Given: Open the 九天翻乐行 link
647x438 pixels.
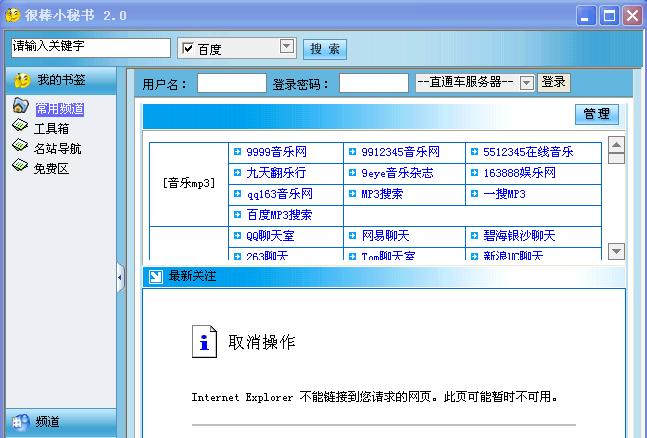Looking at the screenshot, I should tap(276, 173).
